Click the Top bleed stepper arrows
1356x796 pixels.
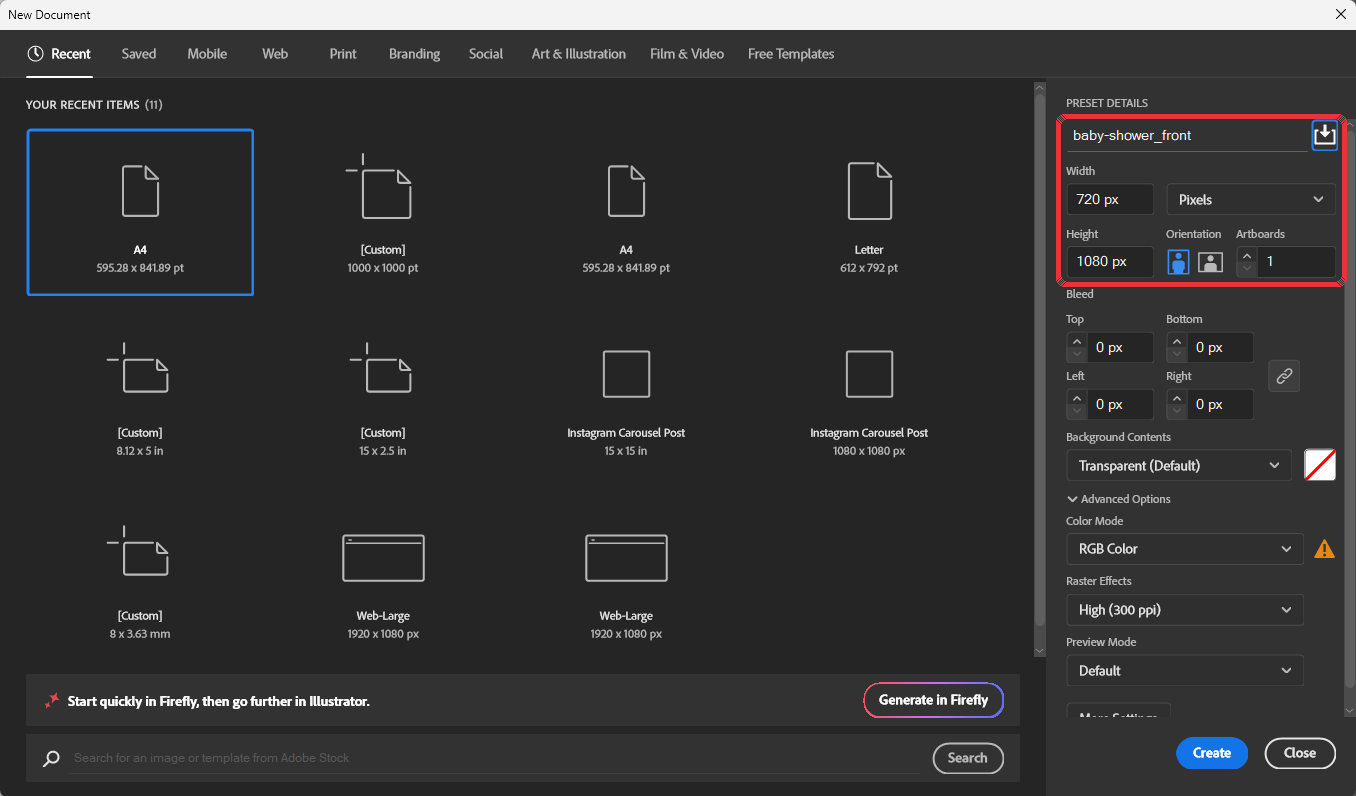(x=1077, y=347)
